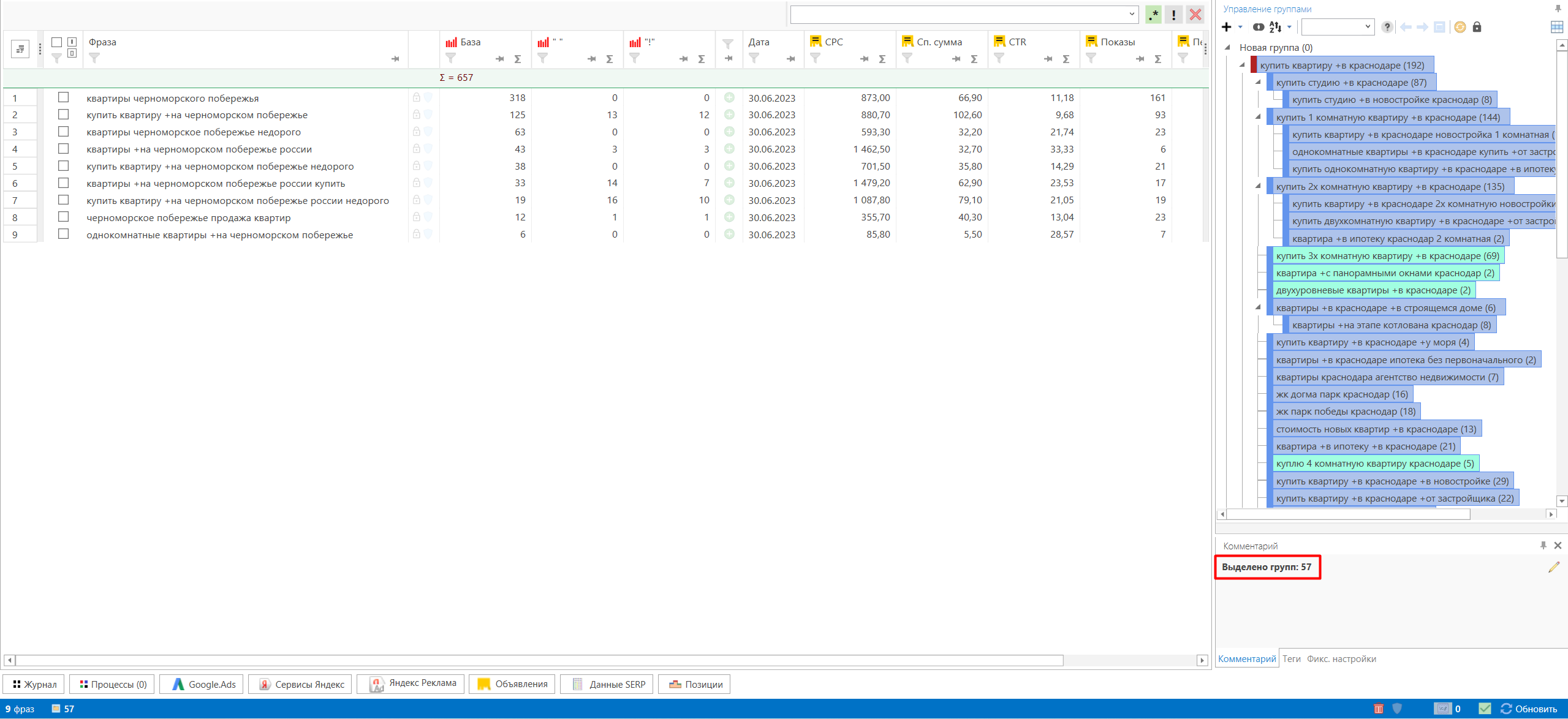
Task: Check the row 1 phrase checkbox
Action: point(63,97)
